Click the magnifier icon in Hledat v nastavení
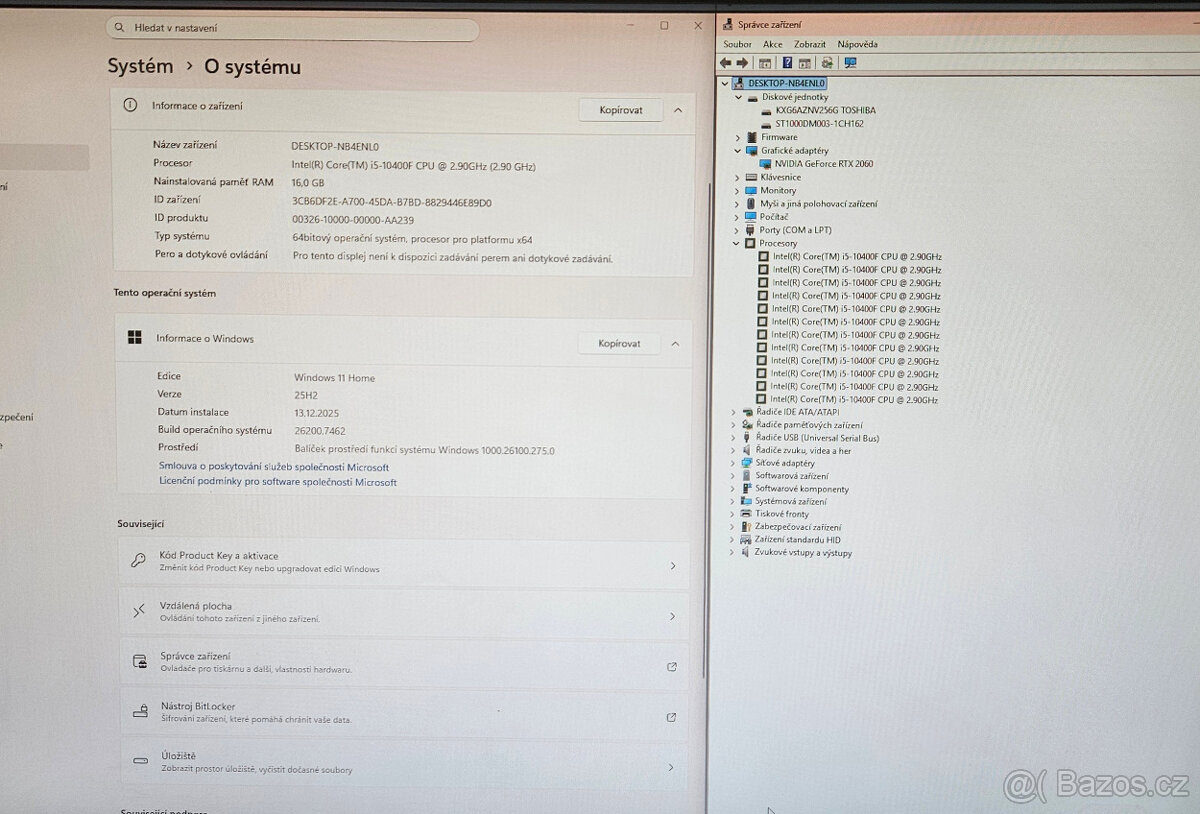Viewport: 1200px width, 814px height. [119, 28]
